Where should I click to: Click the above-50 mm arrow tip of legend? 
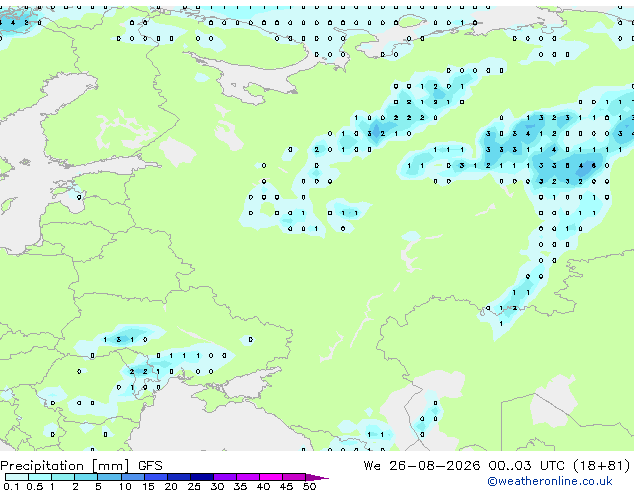[x=317, y=478]
